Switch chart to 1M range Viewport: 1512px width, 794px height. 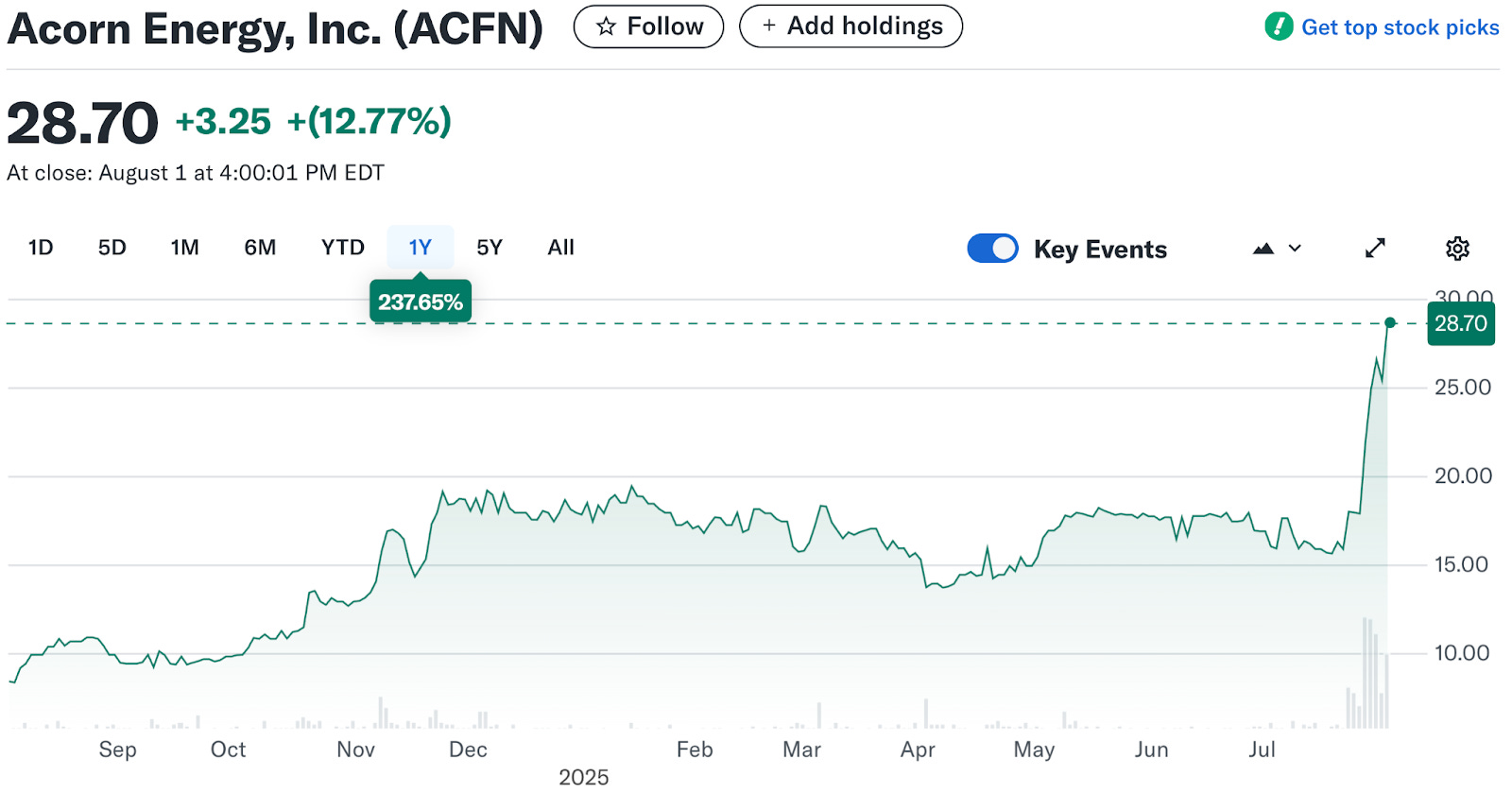coord(184,248)
